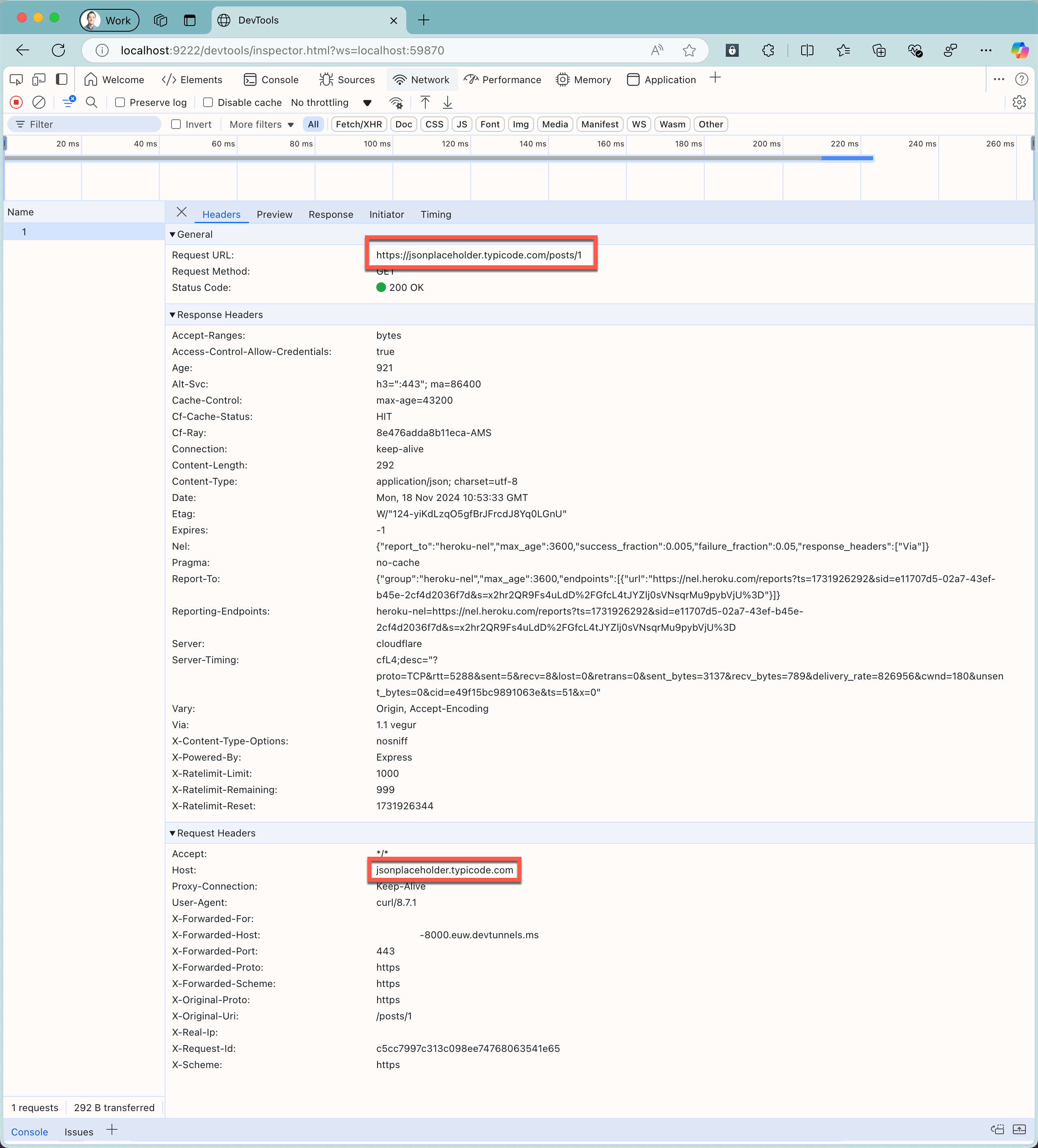The height and width of the screenshot is (1148, 1038).
Task: Open Network settings gear icon
Action: click(1019, 103)
